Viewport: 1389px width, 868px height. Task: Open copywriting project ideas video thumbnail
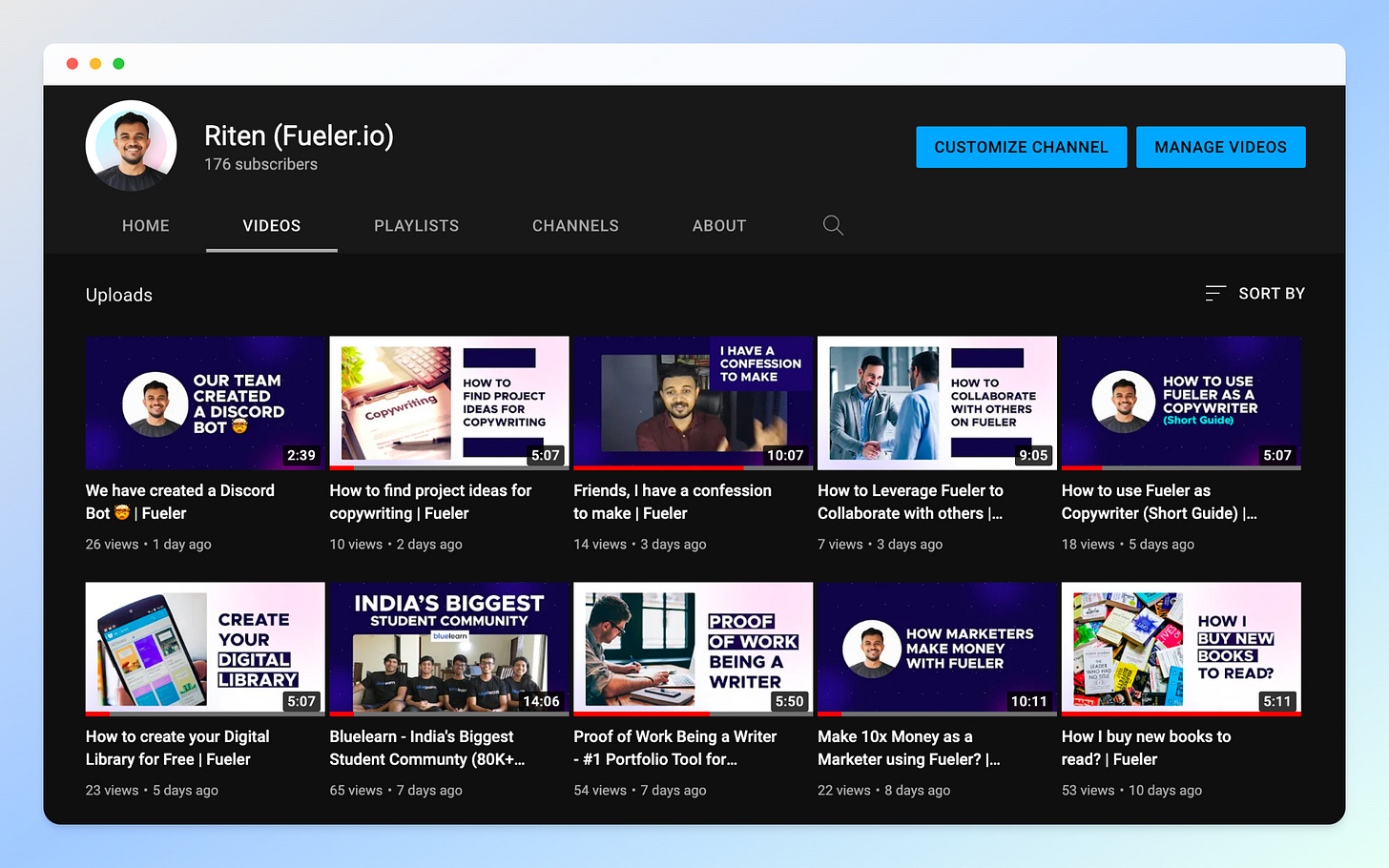(449, 403)
